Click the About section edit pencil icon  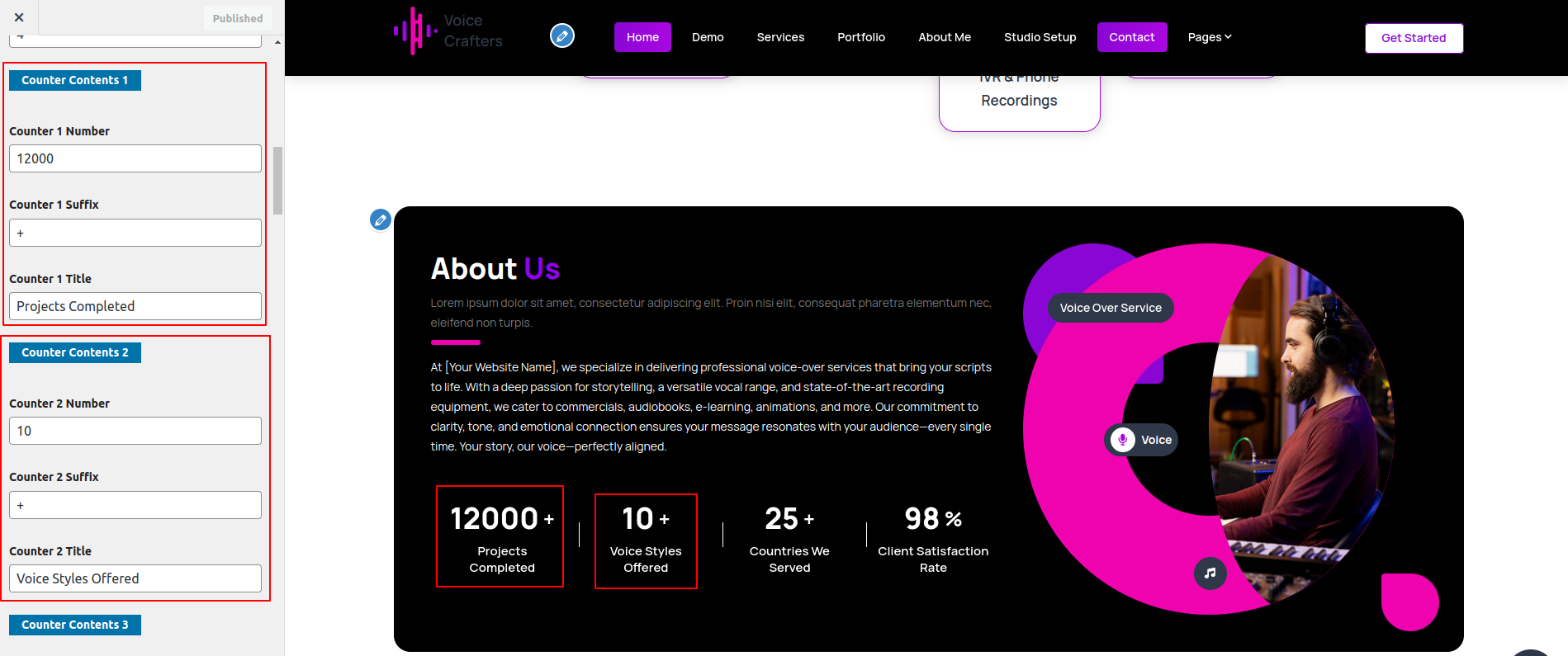click(x=381, y=219)
